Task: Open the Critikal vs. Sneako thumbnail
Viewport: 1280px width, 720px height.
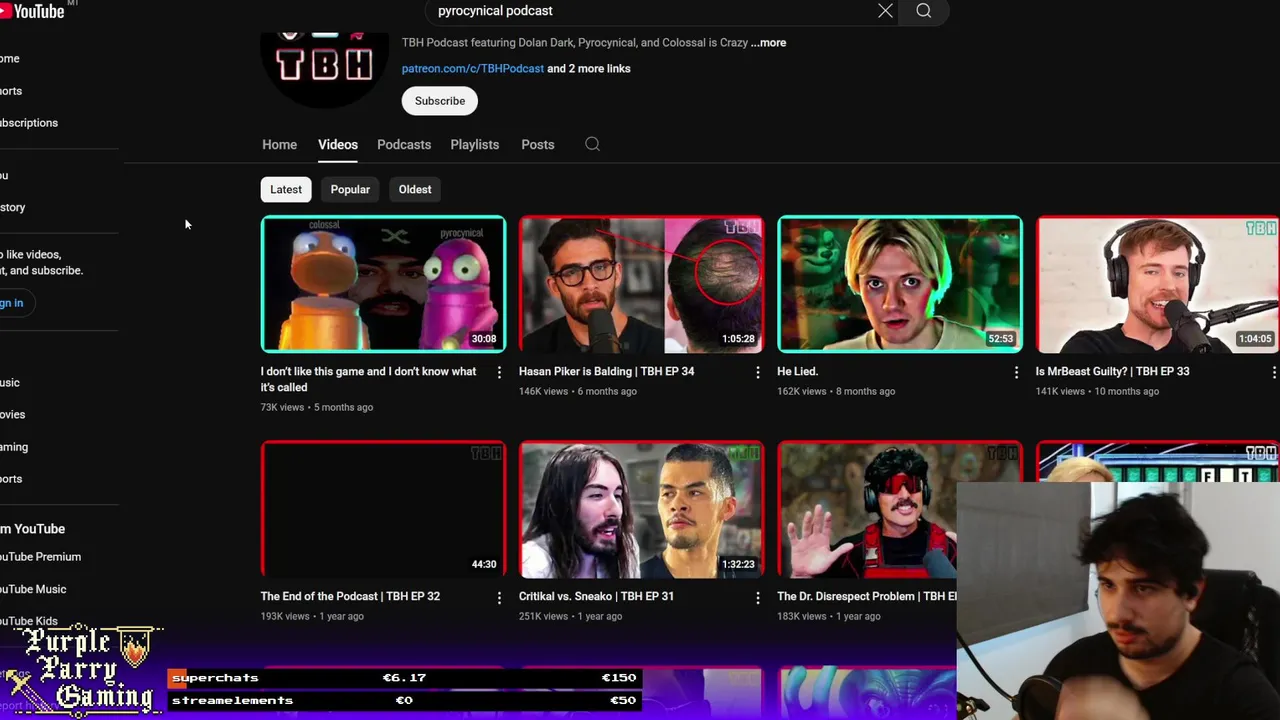Action: pyautogui.click(x=641, y=509)
